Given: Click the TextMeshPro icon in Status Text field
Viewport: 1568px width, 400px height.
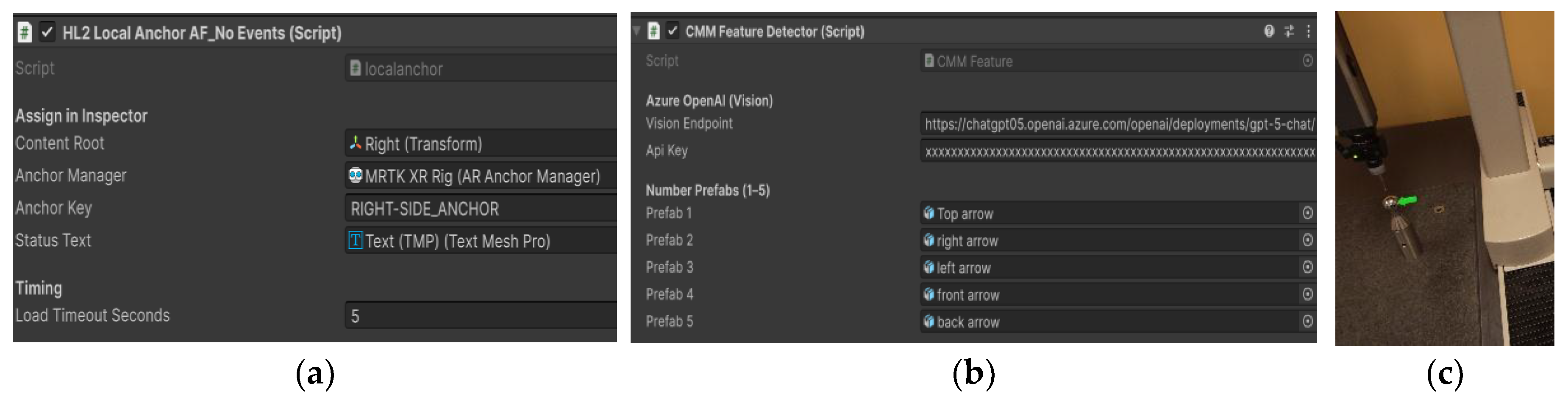Looking at the screenshot, I should click(355, 241).
